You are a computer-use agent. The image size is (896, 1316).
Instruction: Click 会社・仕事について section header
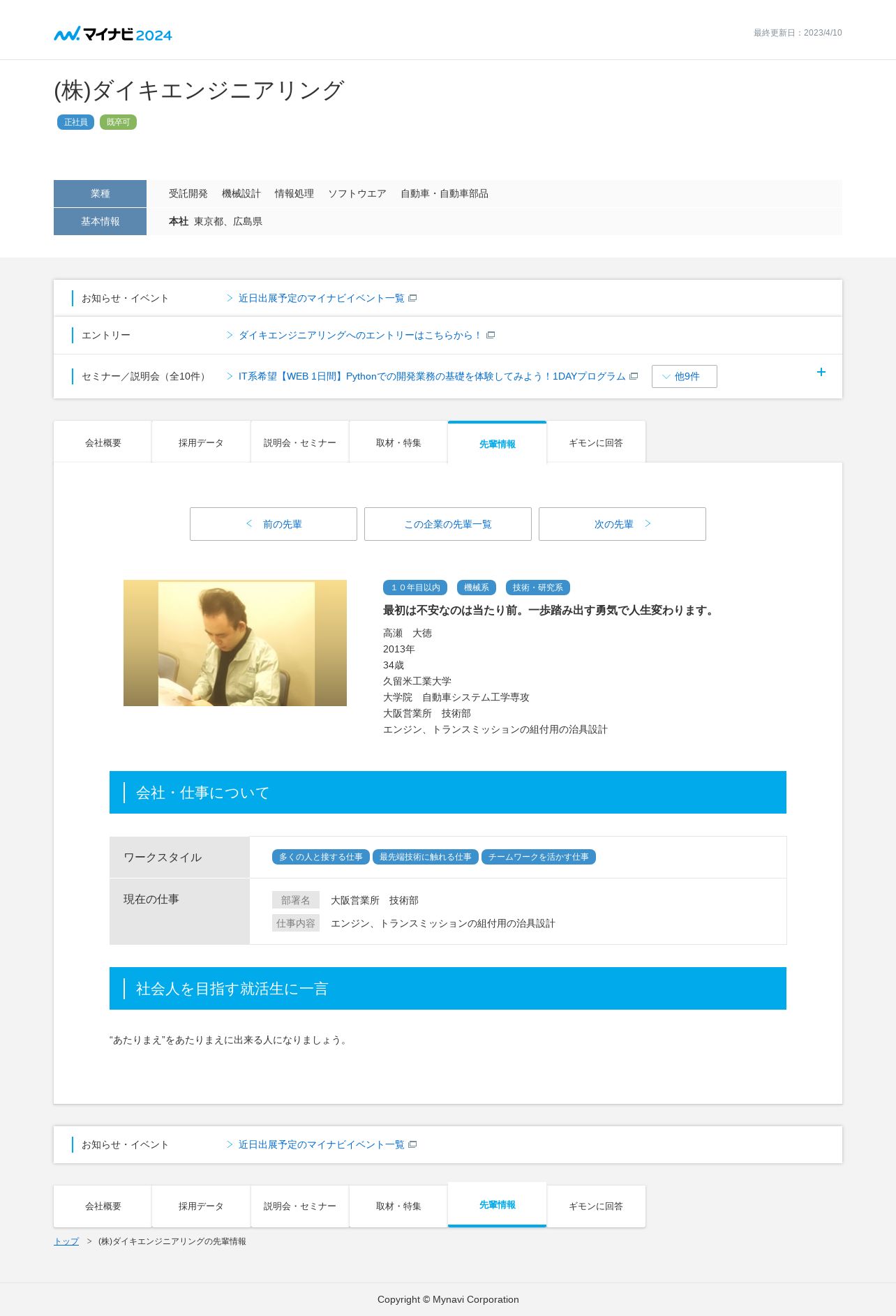[448, 792]
